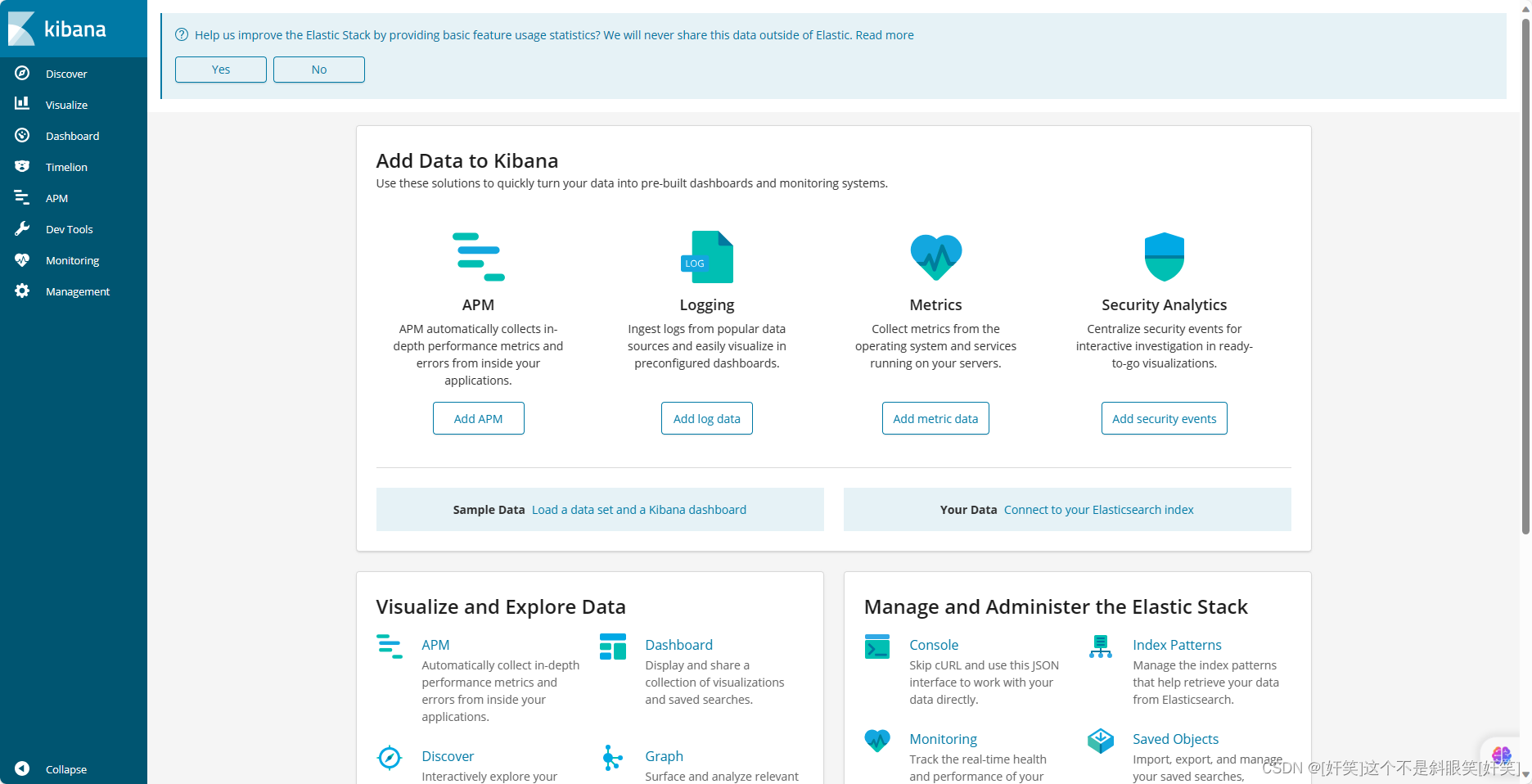The width and height of the screenshot is (1532, 784).
Task: Click the Visualize bar chart icon
Action: pyautogui.click(x=22, y=104)
